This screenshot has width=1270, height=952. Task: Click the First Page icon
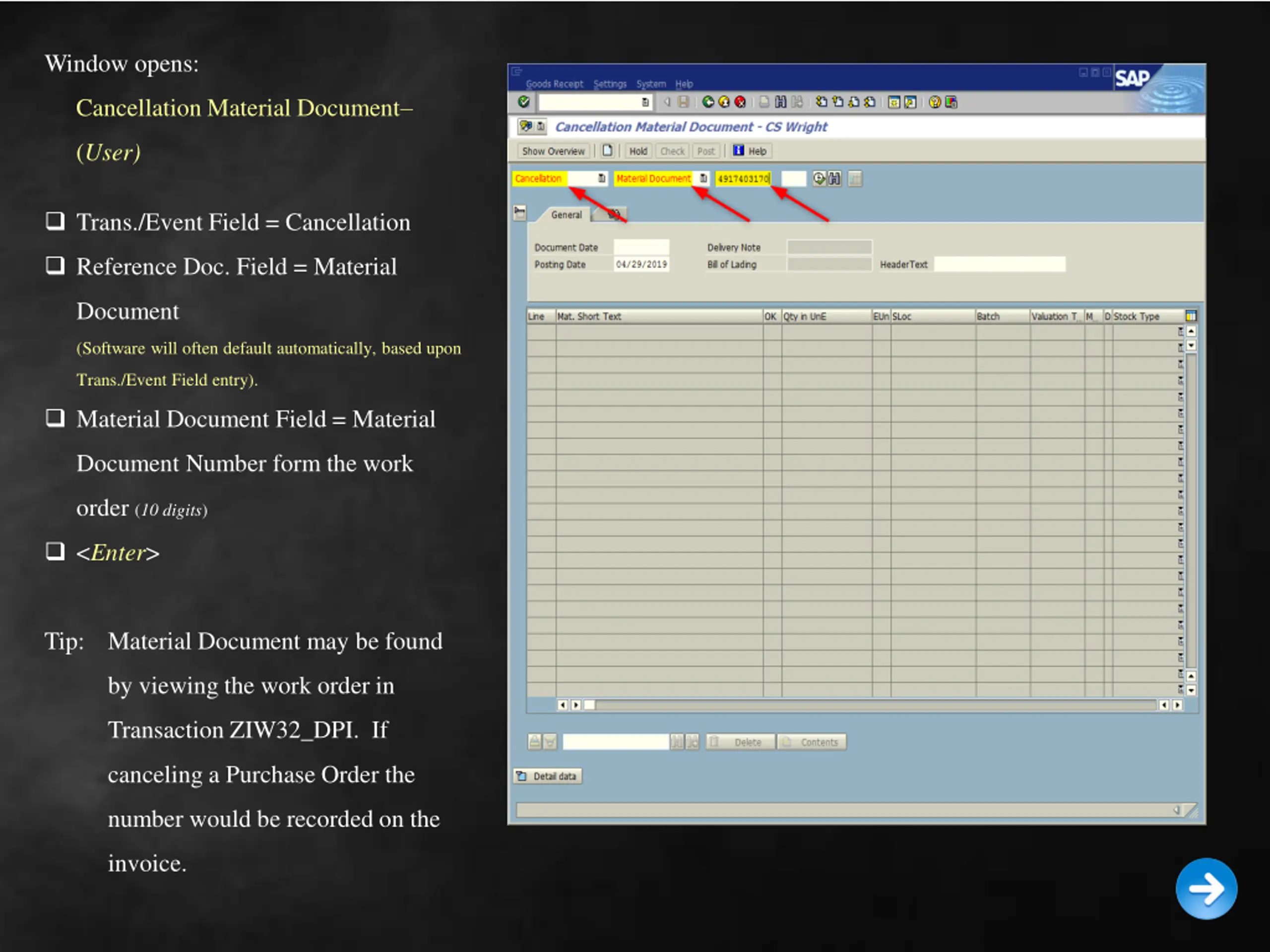[x=822, y=102]
